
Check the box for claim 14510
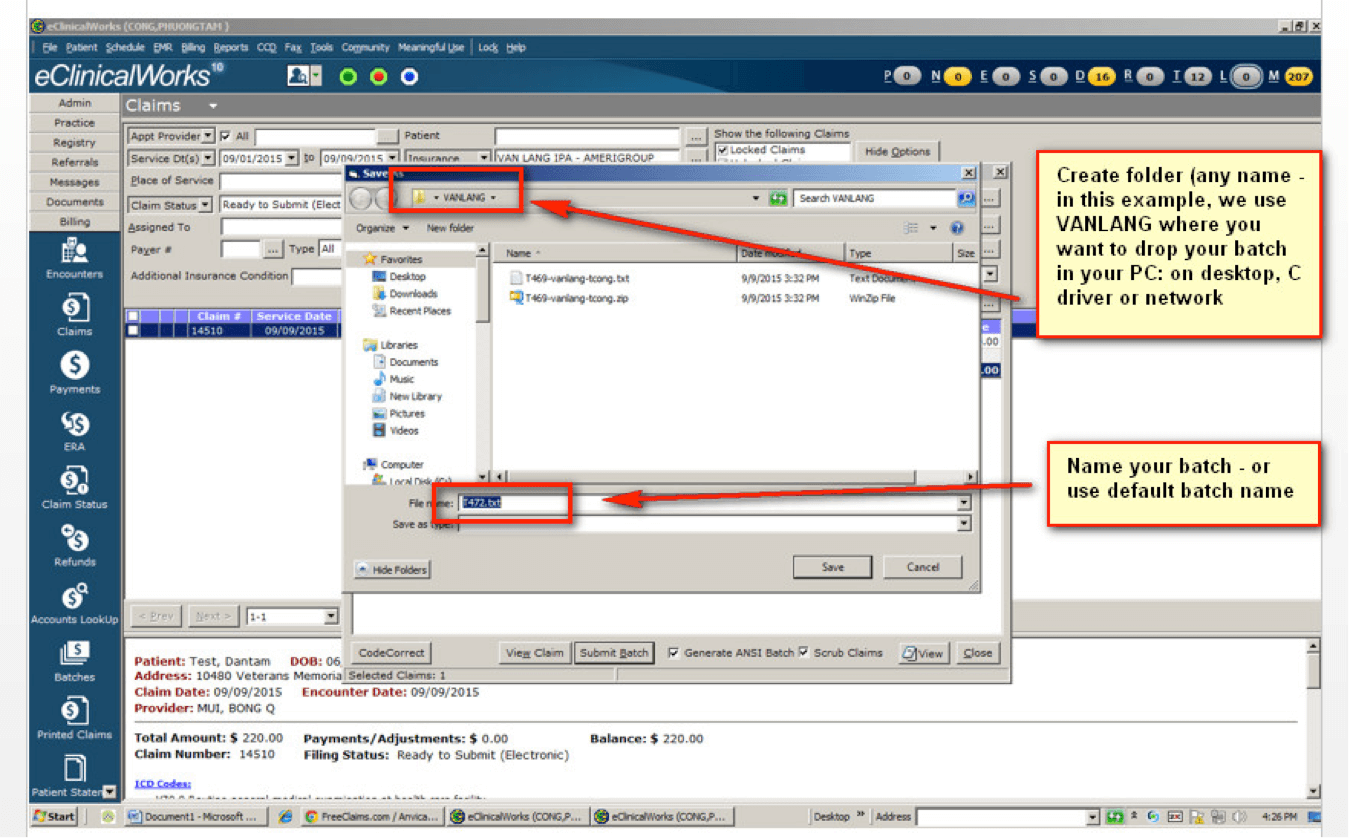133,331
